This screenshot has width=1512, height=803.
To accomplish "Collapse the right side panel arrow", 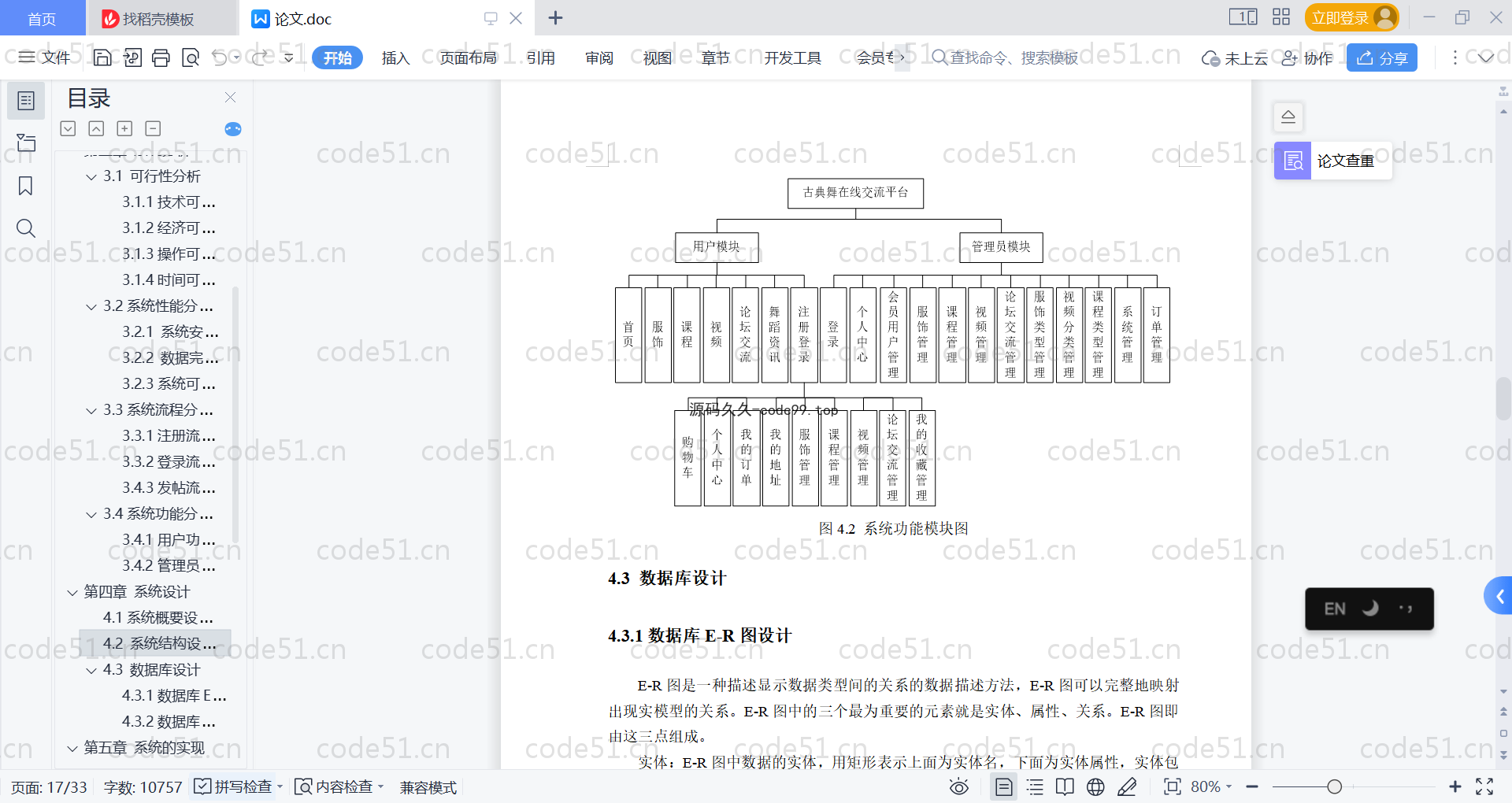I will (1498, 597).
